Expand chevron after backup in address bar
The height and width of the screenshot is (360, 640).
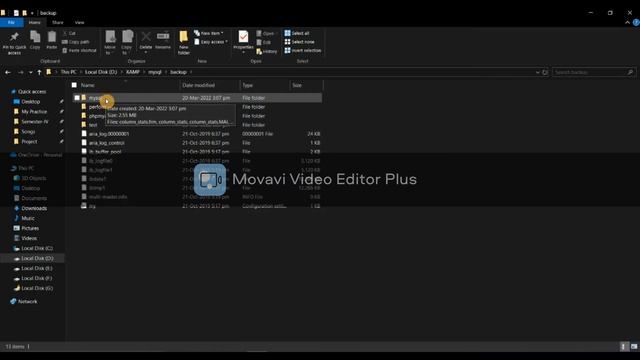191,72
